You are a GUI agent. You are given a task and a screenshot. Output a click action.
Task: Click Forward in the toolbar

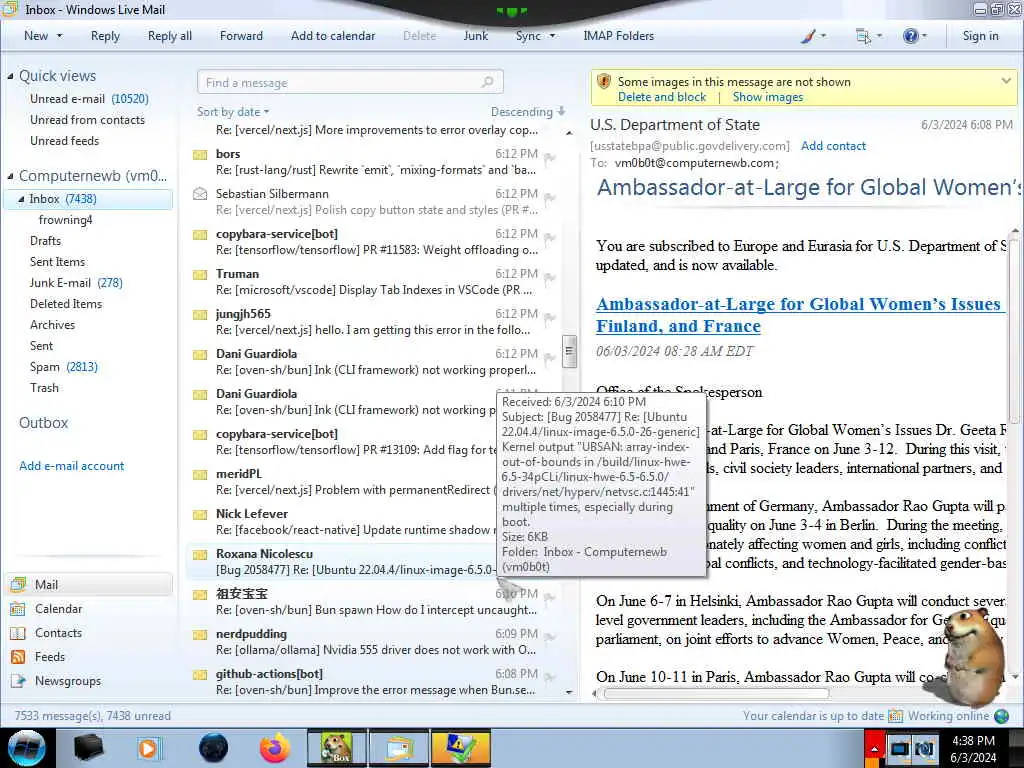click(241, 36)
